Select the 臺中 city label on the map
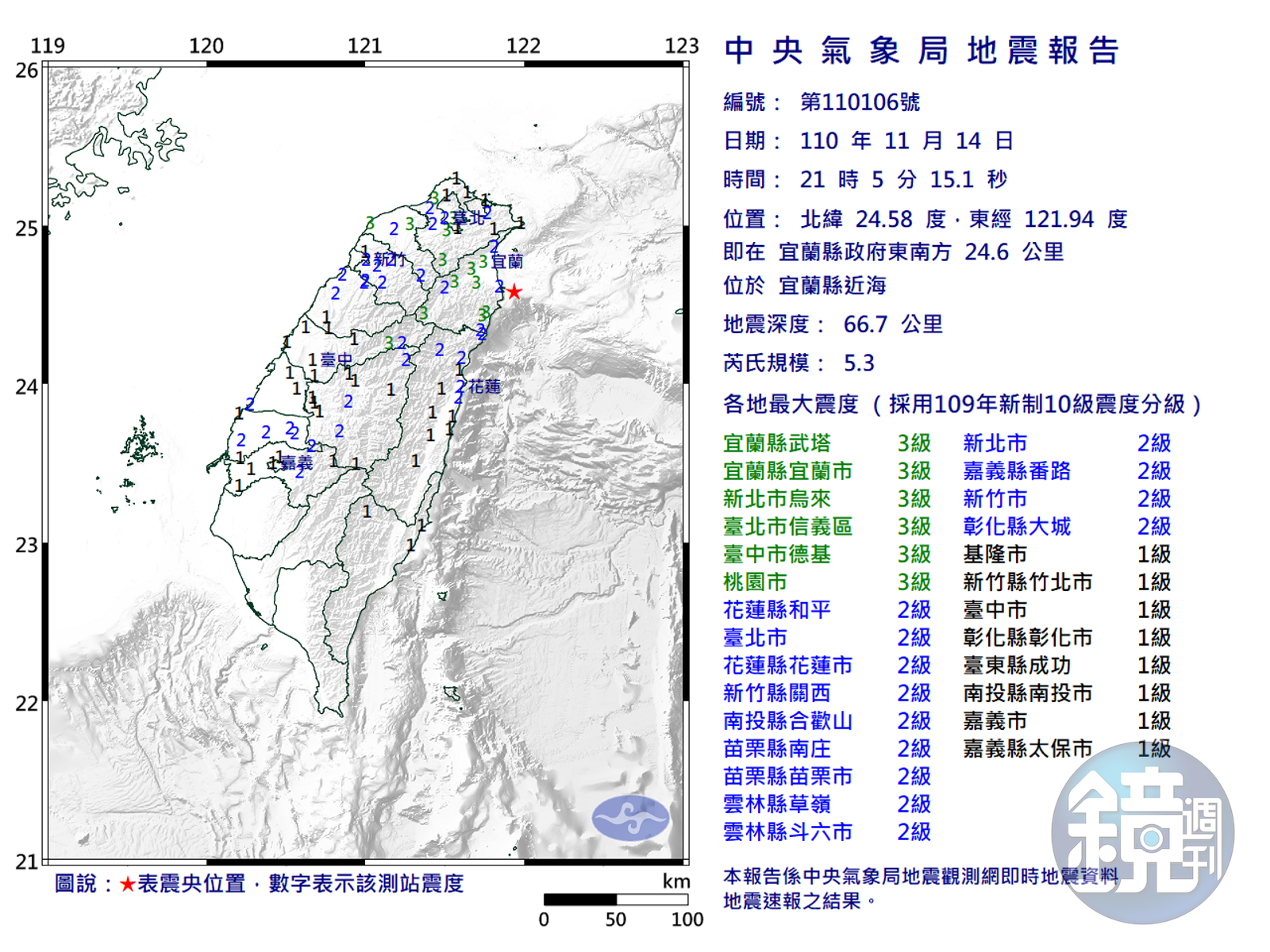The height and width of the screenshot is (952, 1270). pos(336,360)
